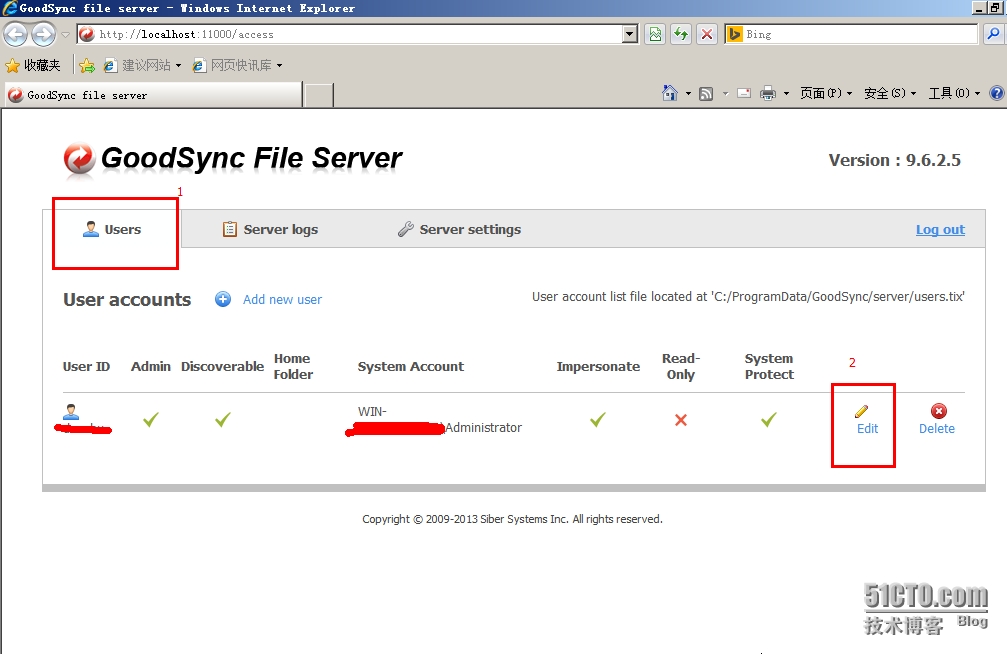This screenshot has height=654, width=1007.
Task: Click the Read-Only red cross mark
Action: [681, 420]
